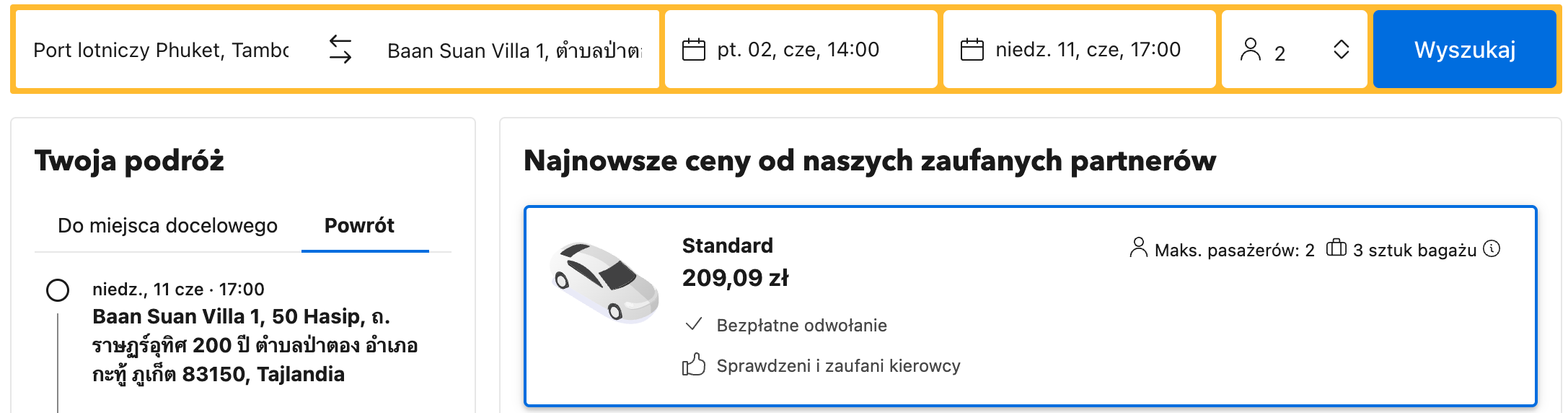Expand passenger count selector arrows
Screen dimensions: 1568x413
click(x=1342, y=50)
